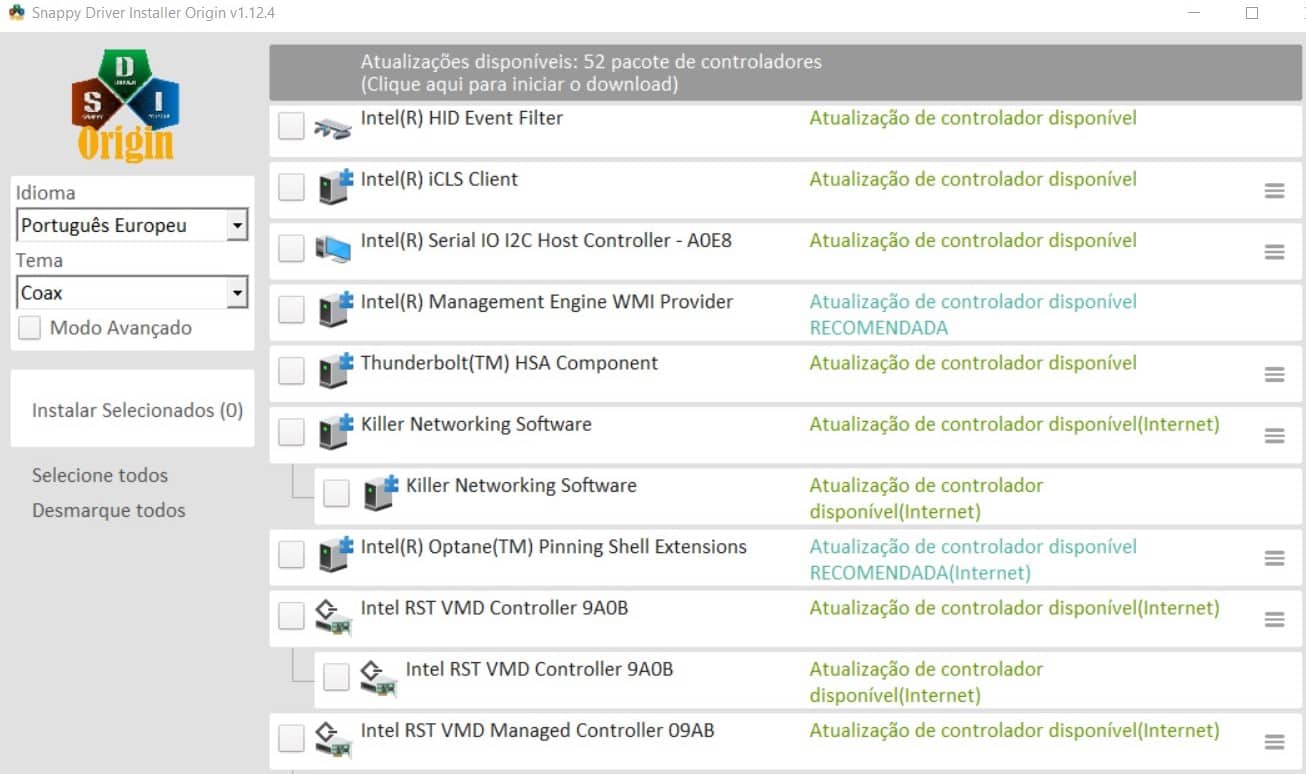Check the Management Engine WMI Provider box
Image resolution: width=1306 pixels, height=774 pixels.
[x=291, y=310]
